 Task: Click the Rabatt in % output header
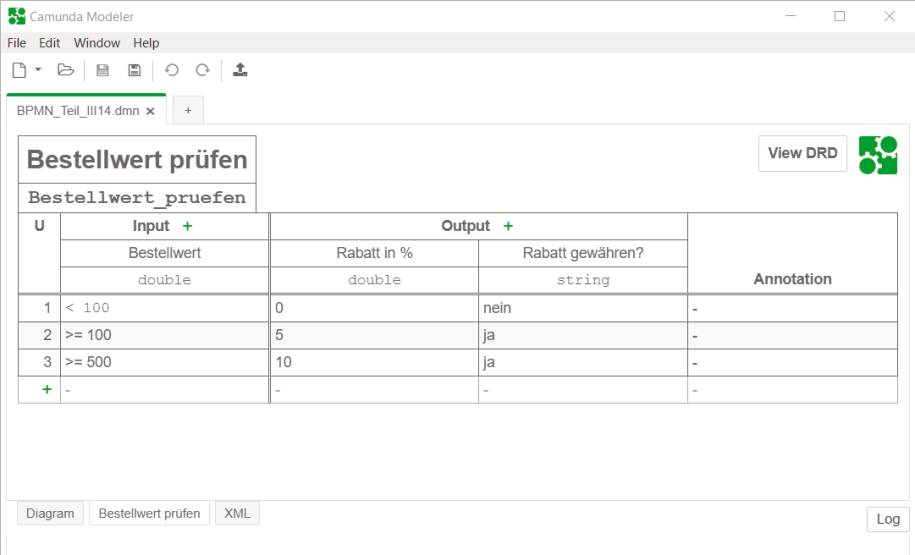pos(374,253)
